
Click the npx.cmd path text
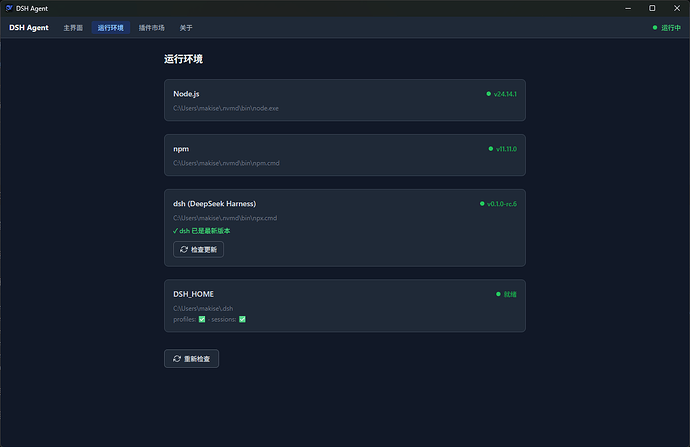225,218
